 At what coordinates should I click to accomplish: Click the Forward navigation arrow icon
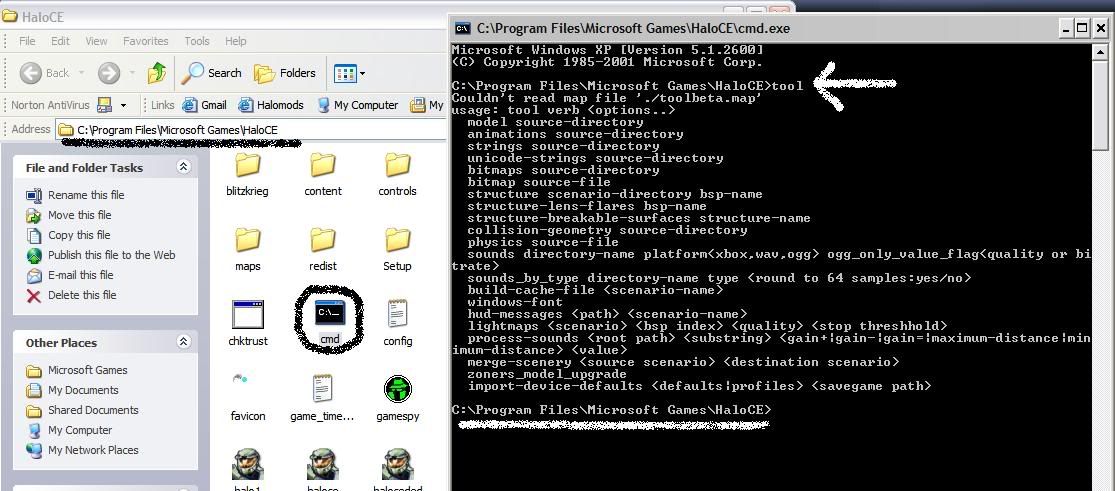click(108, 73)
